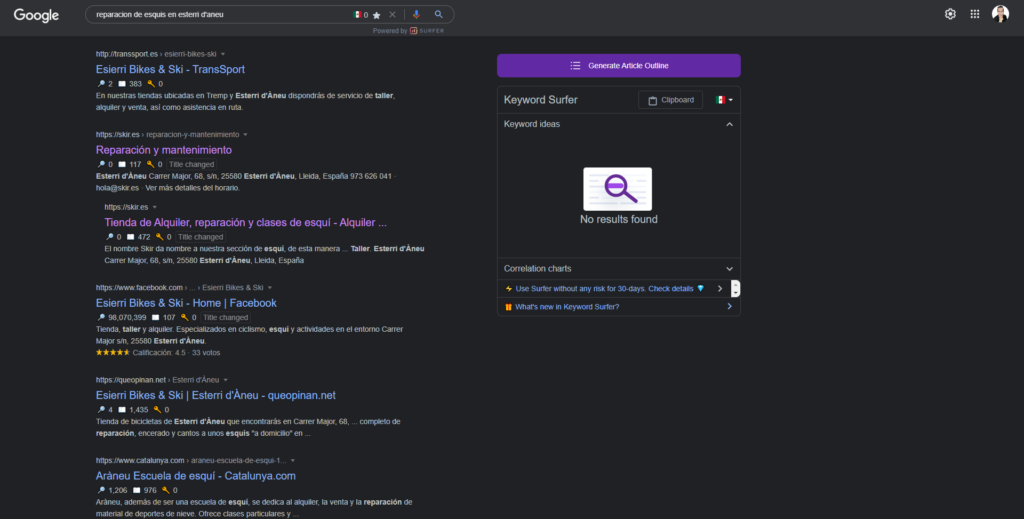The image size is (1024, 519).
Task: Open Esierri Bikes & Ski Facebook result
Action: click(x=186, y=303)
